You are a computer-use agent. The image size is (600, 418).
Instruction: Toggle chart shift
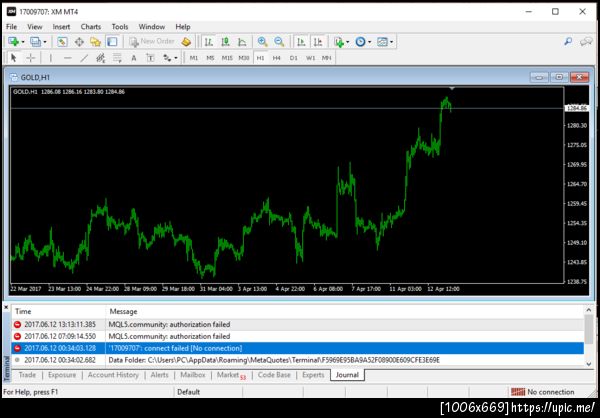pos(318,42)
